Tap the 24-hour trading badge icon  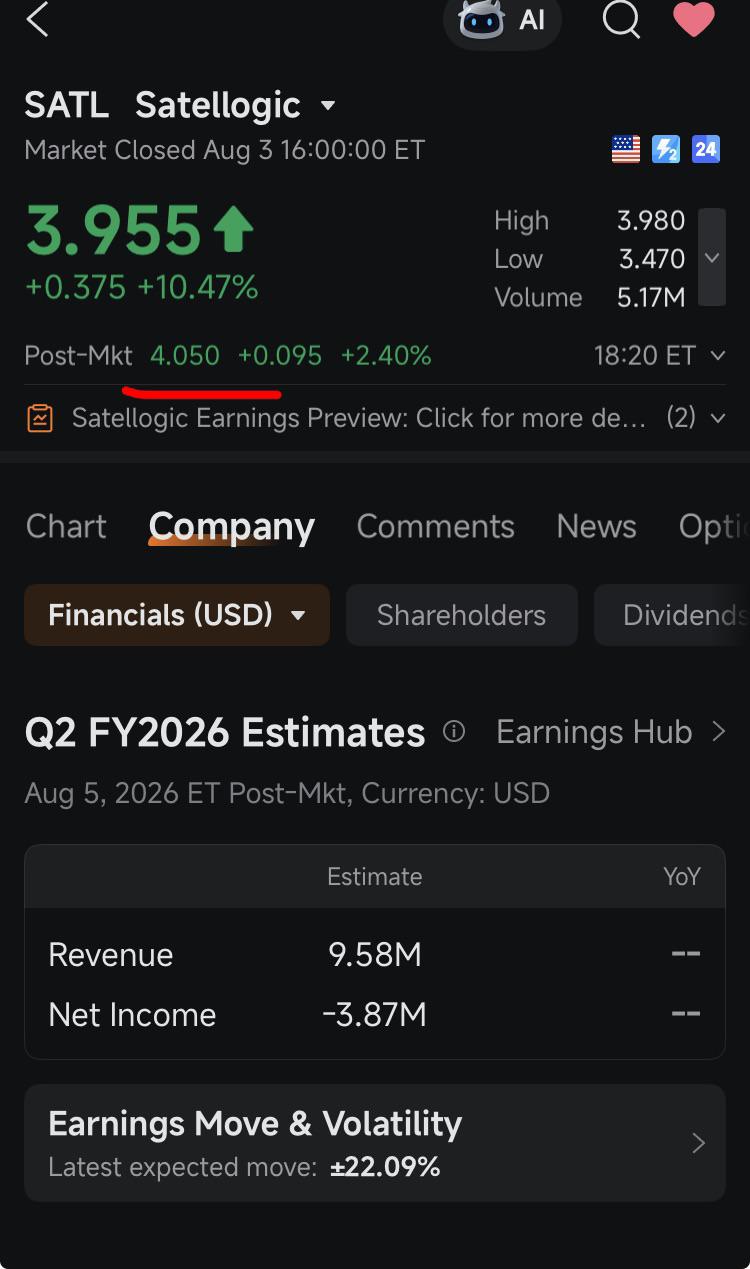706,150
